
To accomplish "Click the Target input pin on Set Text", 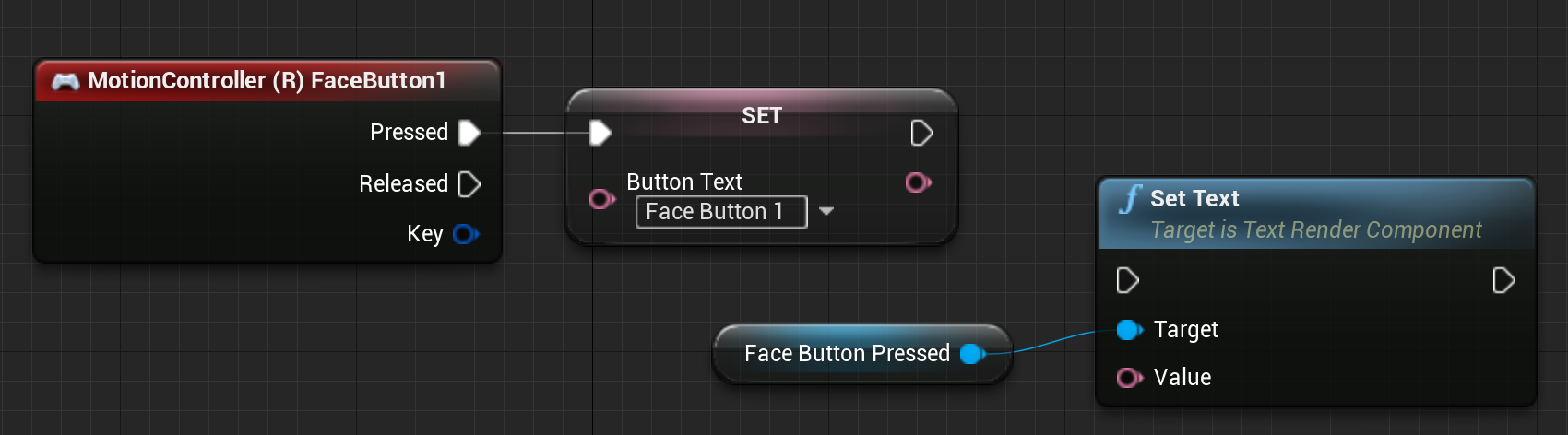I will coord(1129,330).
